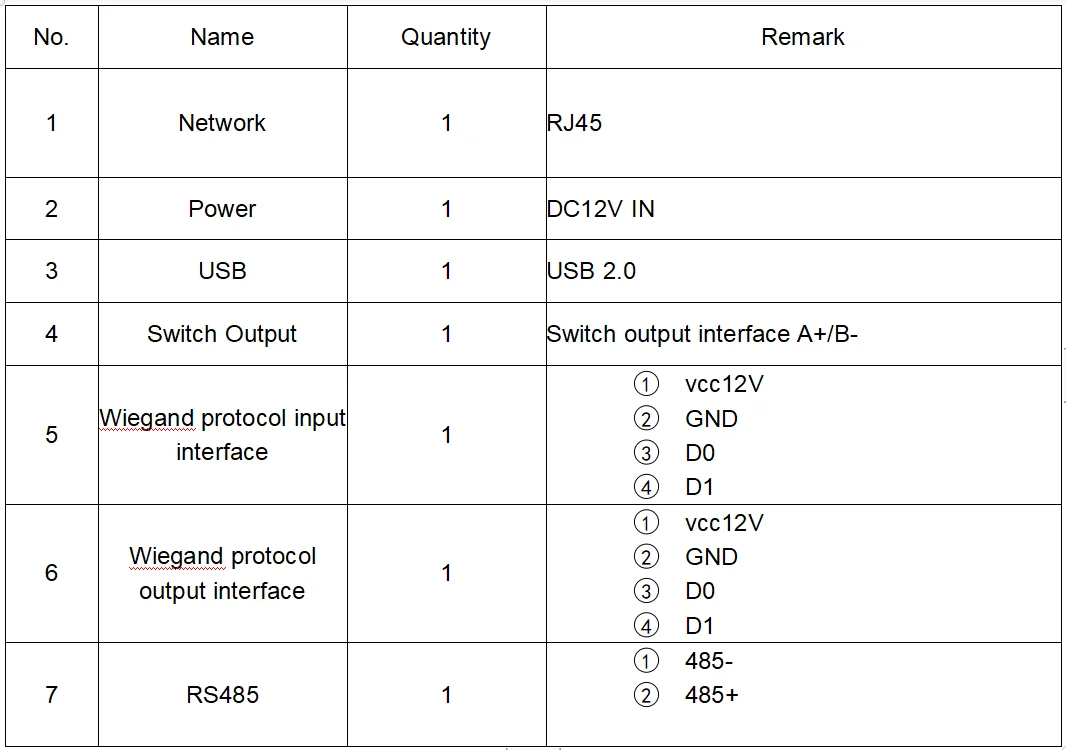The image size is (1066, 750).
Task: Click row number 3 cell
Action: 51,271
